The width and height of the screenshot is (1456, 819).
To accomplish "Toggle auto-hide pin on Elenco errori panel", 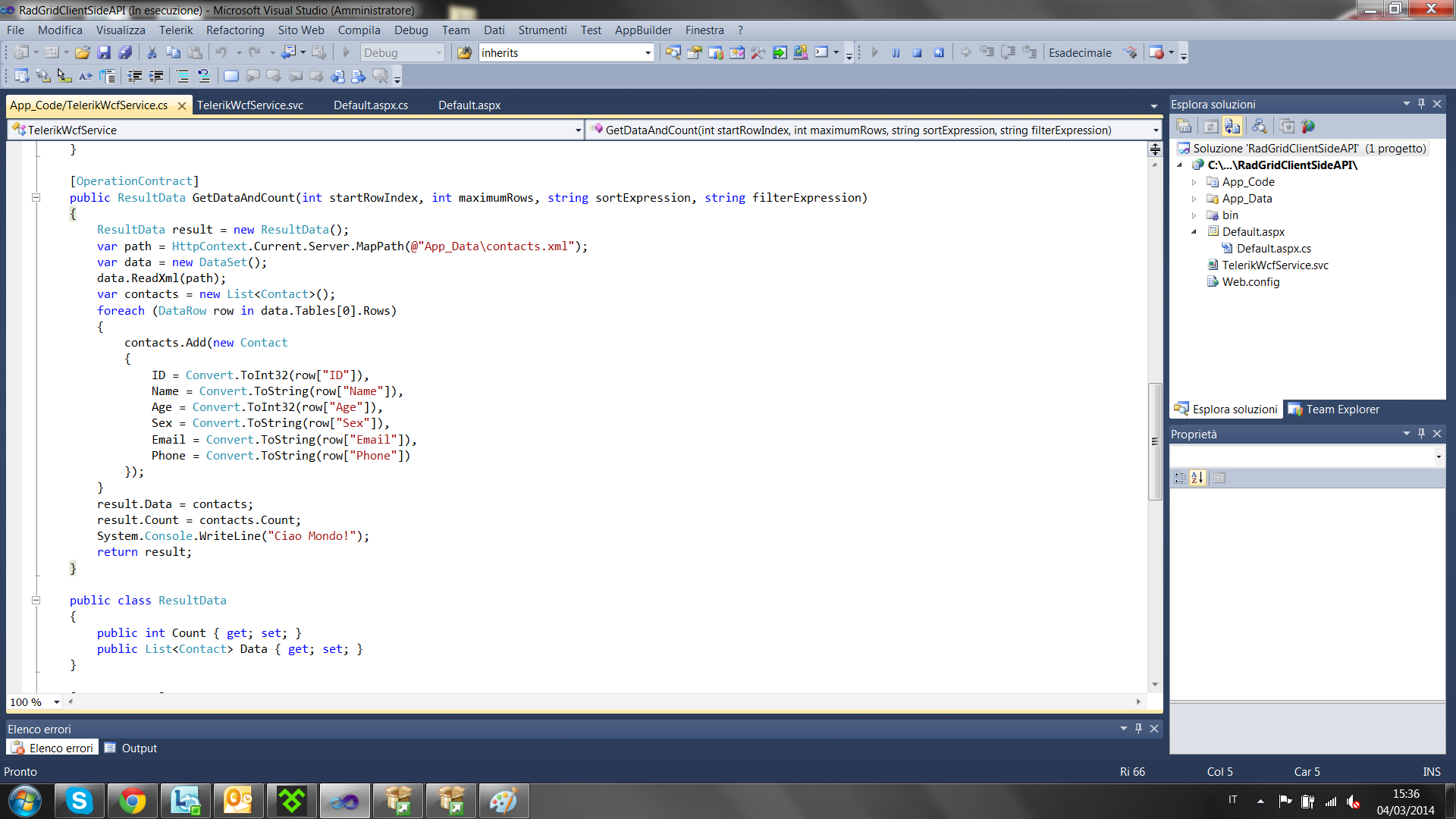I will pos(1138,729).
